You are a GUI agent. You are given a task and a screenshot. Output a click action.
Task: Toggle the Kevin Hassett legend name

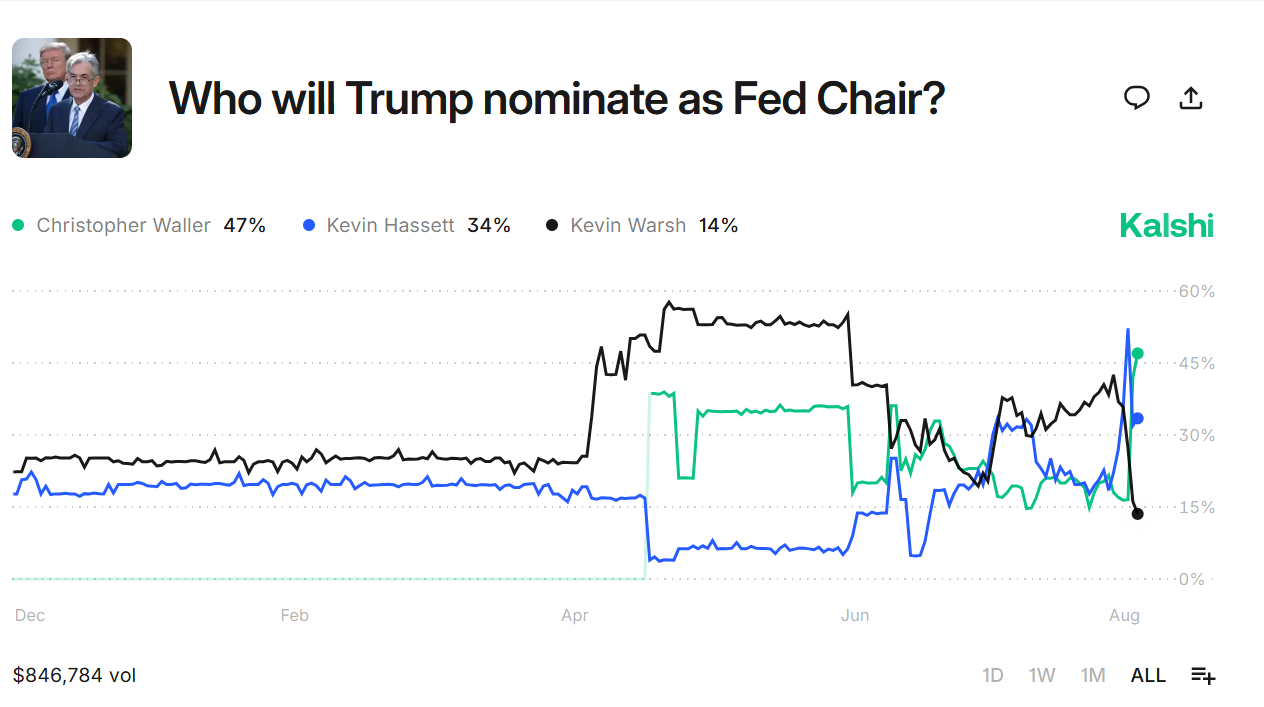(390, 226)
